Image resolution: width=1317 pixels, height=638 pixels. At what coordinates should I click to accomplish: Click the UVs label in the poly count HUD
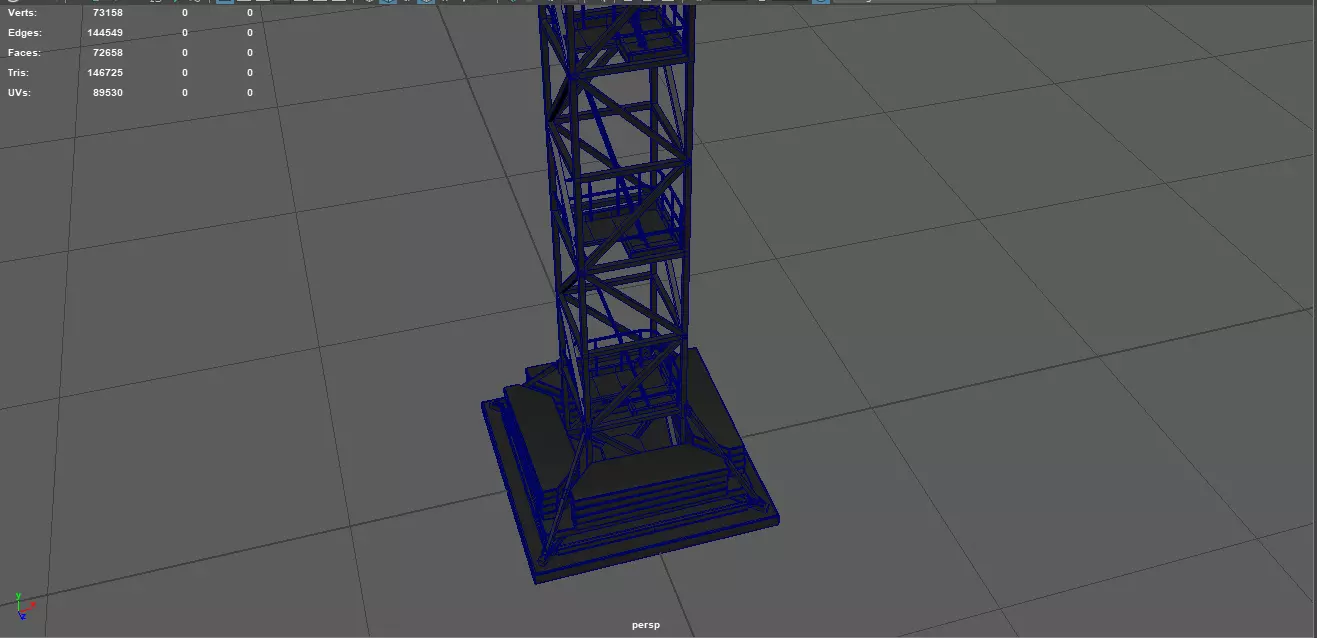20,93
